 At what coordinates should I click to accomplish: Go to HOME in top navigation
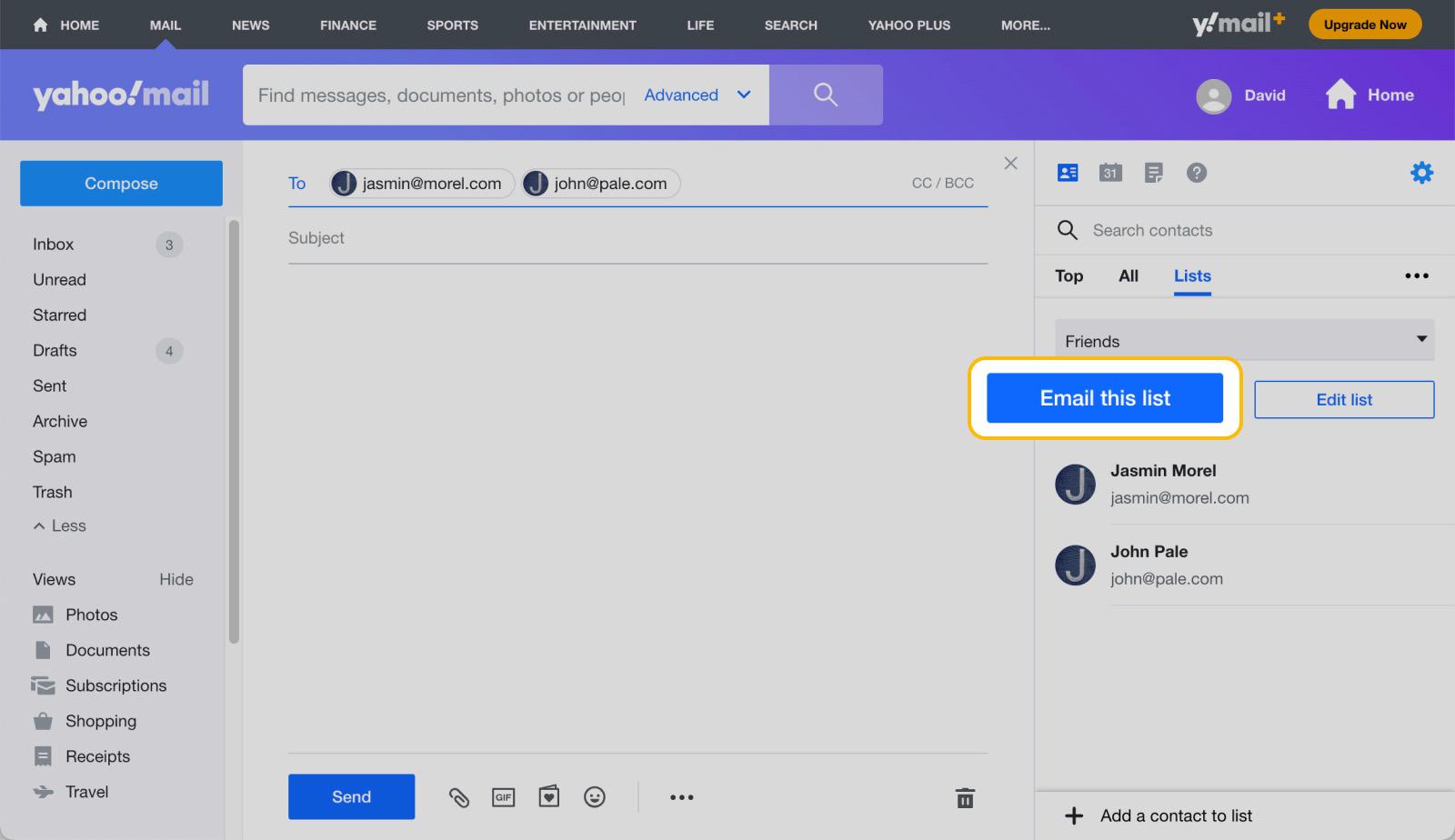pyautogui.click(x=65, y=25)
